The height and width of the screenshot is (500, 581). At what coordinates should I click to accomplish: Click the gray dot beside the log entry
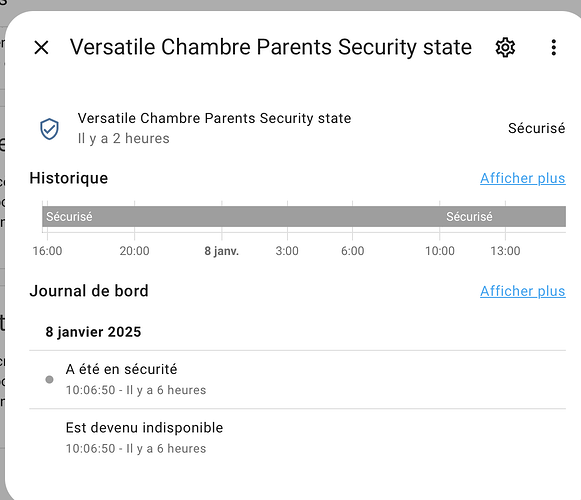click(49, 380)
